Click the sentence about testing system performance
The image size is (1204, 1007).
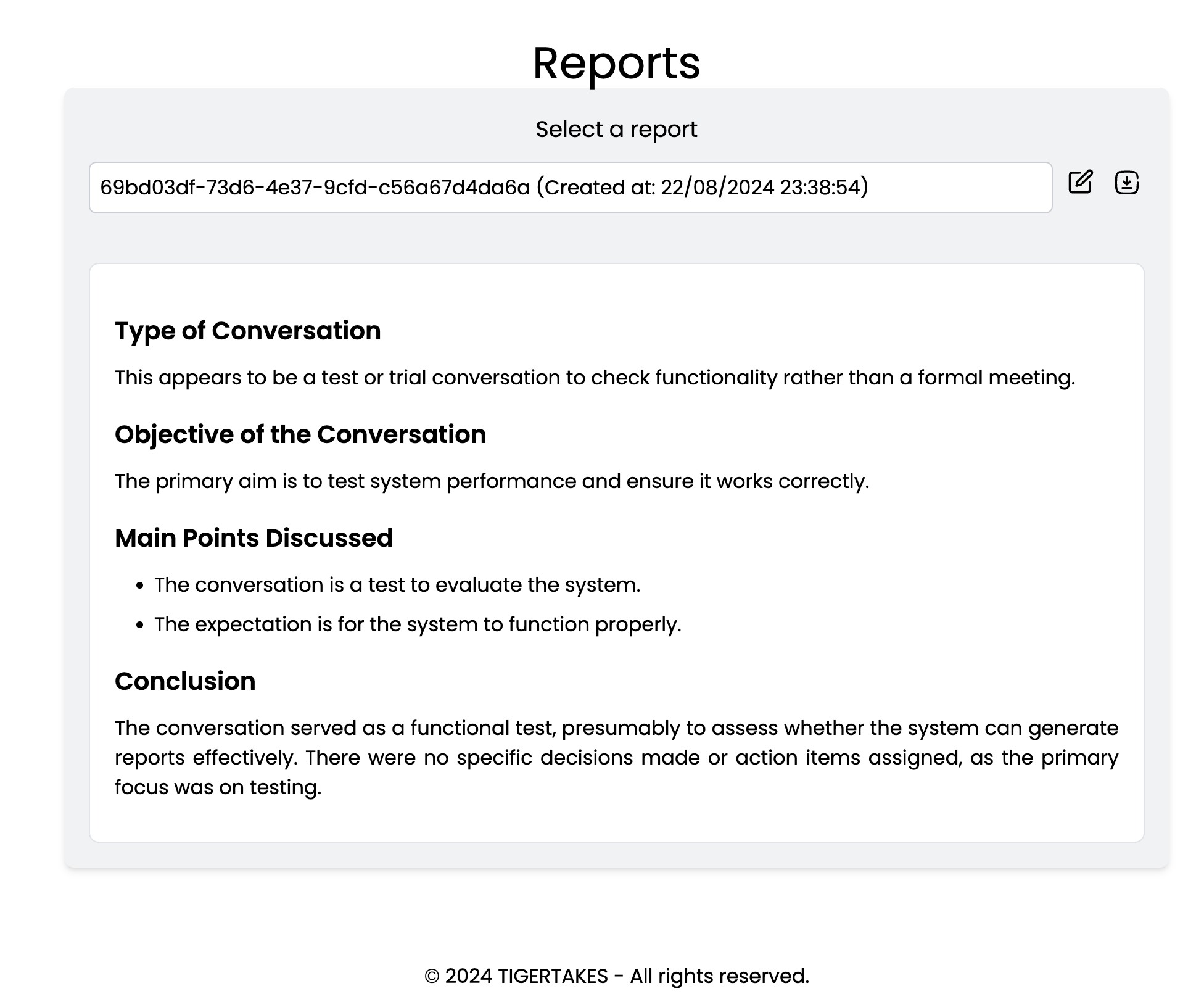[x=492, y=481]
